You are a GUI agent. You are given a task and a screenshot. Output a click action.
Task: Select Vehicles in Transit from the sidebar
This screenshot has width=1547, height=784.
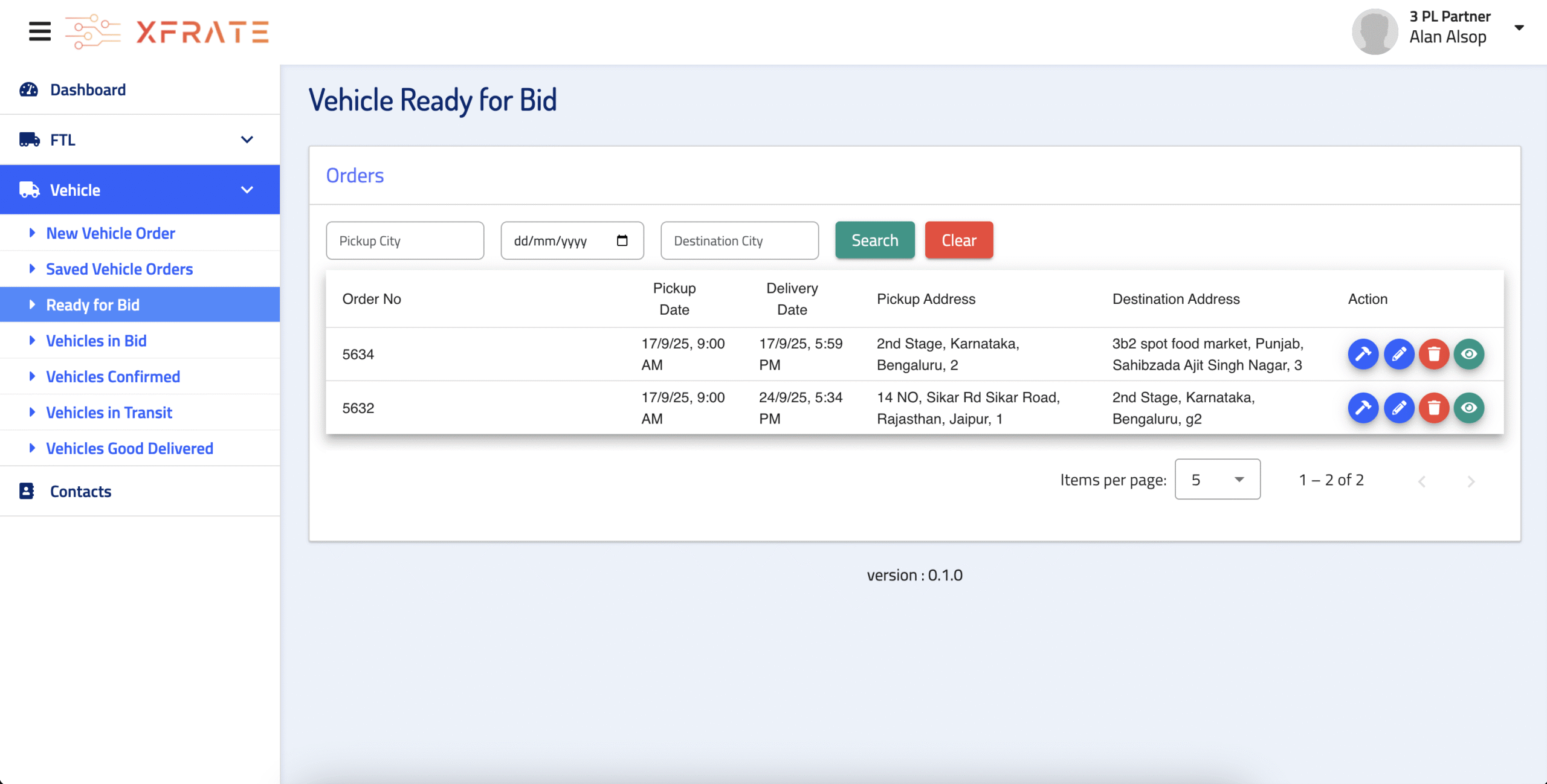pos(109,412)
